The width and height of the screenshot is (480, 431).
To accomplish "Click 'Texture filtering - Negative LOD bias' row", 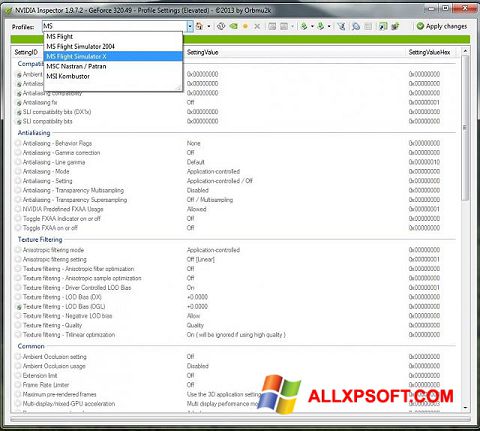I will 236,316.
